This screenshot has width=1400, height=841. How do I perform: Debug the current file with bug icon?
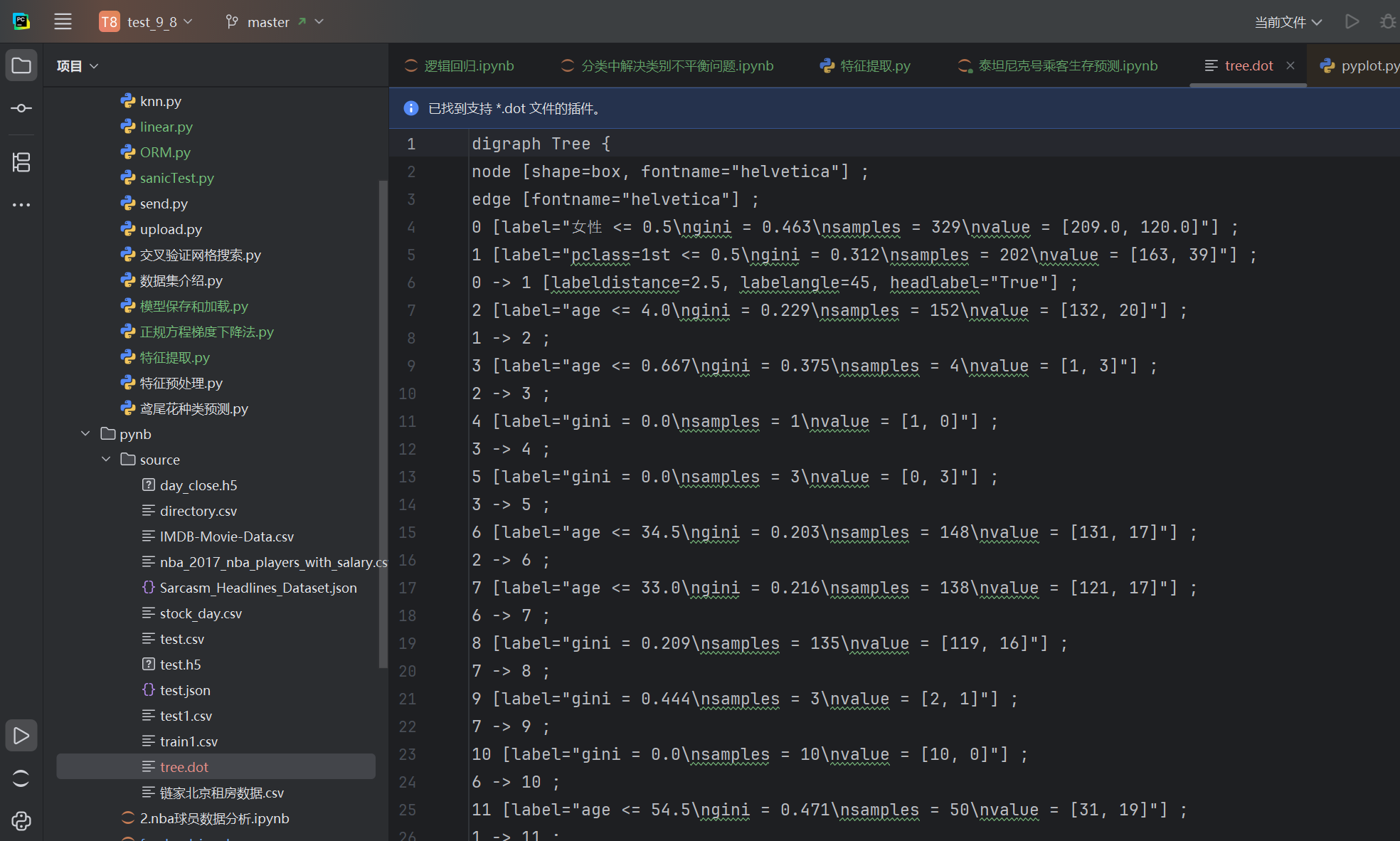coord(1388,21)
